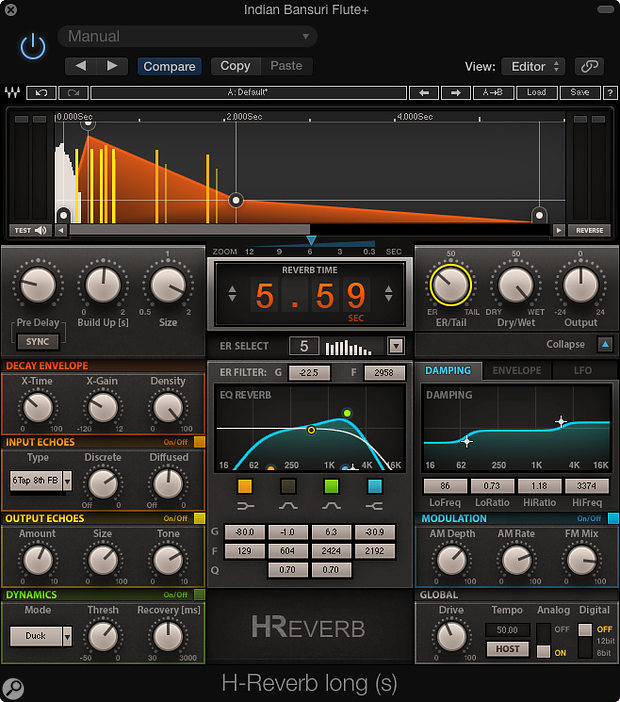Select the green EQ band swatch
Image resolution: width=620 pixels, height=702 pixels.
coord(331,486)
